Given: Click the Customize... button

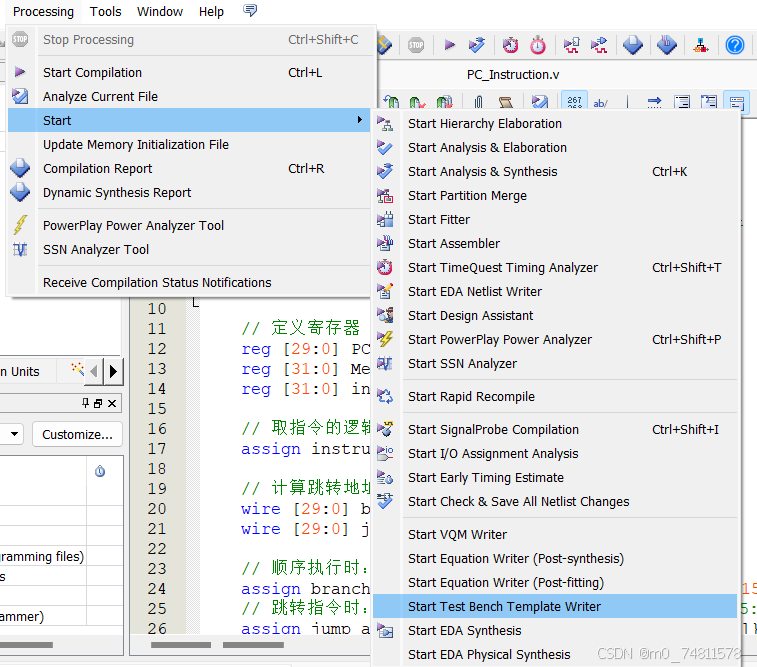Looking at the screenshot, I should [x=77, y=434].
